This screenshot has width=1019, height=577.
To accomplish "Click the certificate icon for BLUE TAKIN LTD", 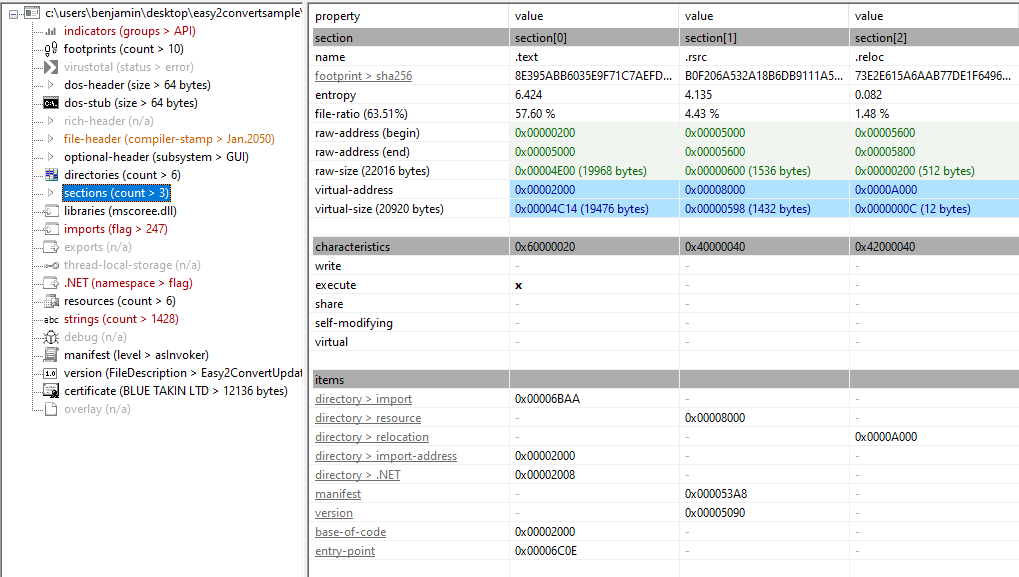I will 51,391.
